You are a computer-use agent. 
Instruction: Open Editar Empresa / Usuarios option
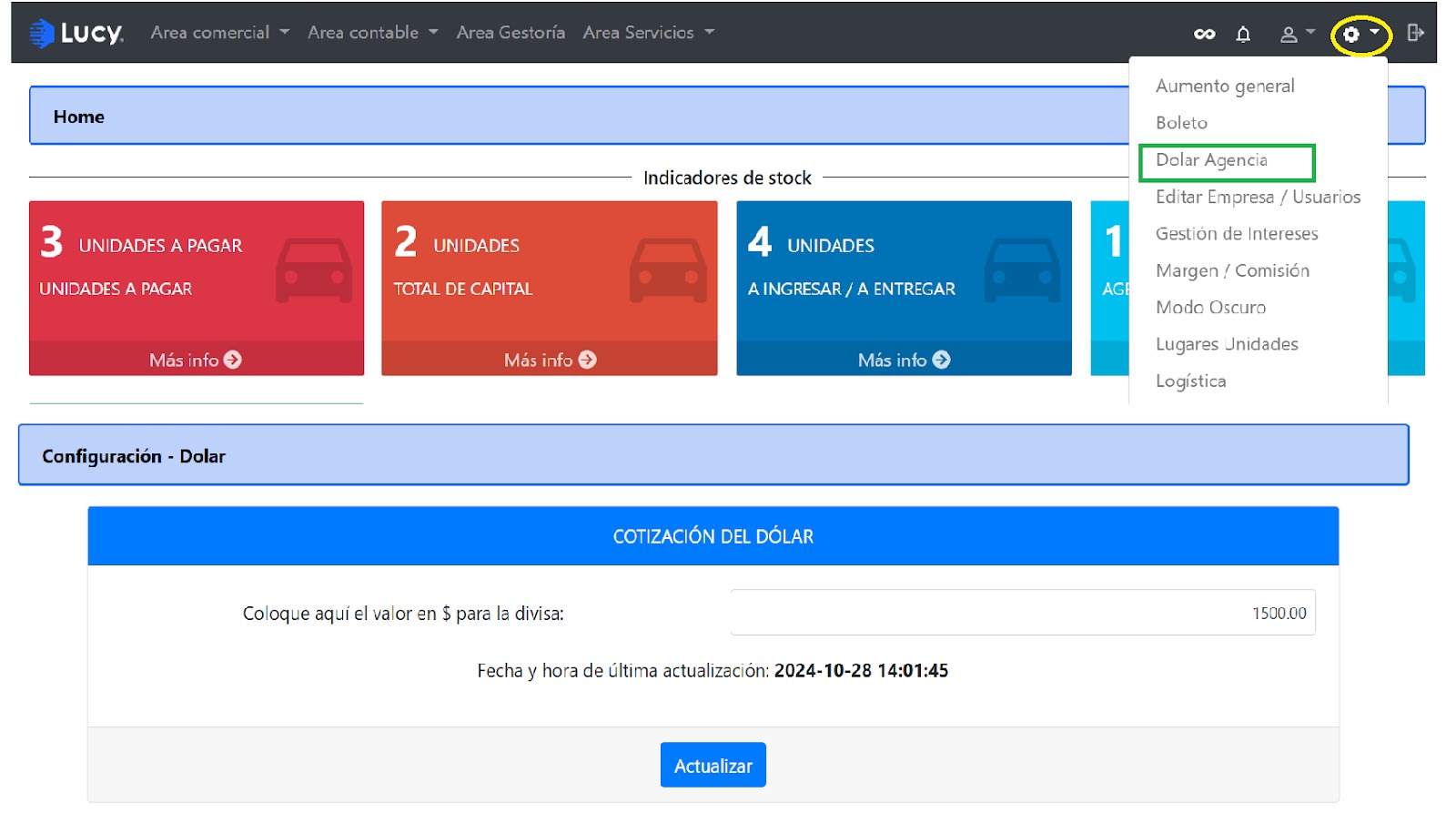(1258, 197)
